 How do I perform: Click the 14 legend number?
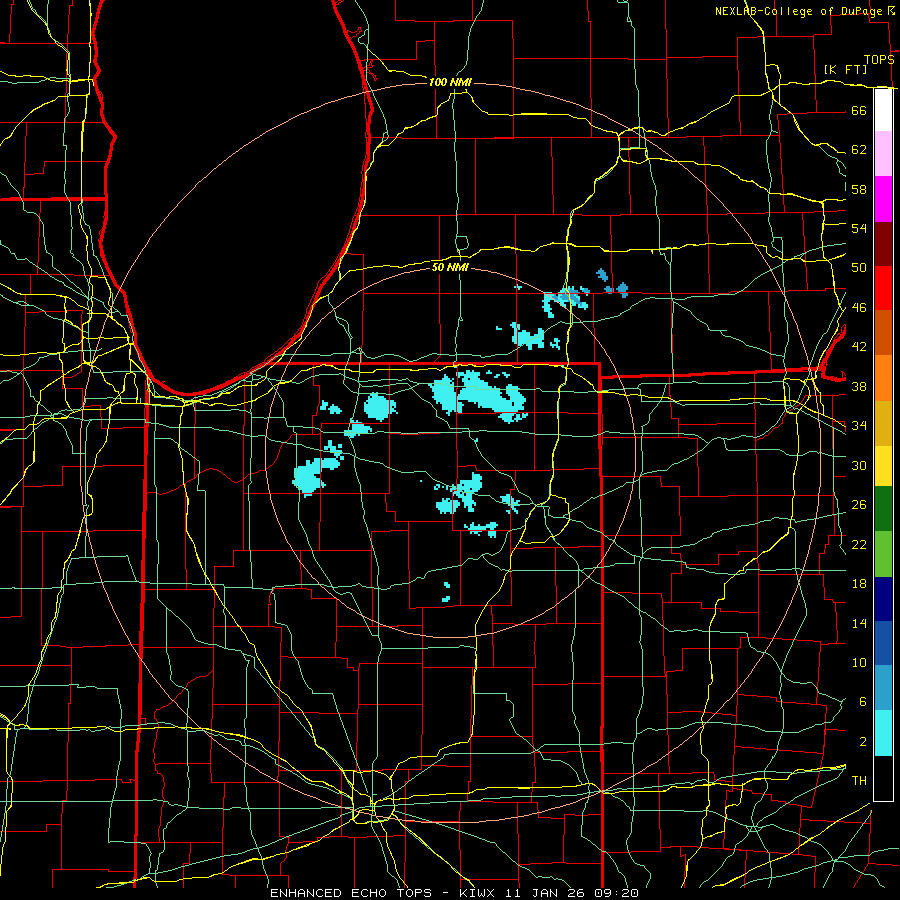[859, 623]
